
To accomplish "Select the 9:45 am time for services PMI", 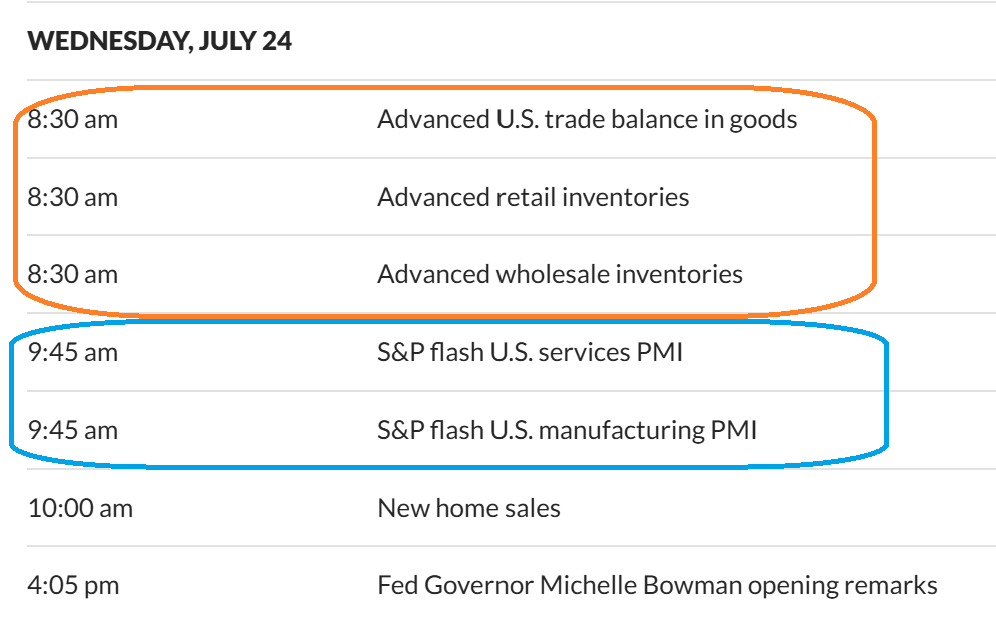I will tap(73, 352).
